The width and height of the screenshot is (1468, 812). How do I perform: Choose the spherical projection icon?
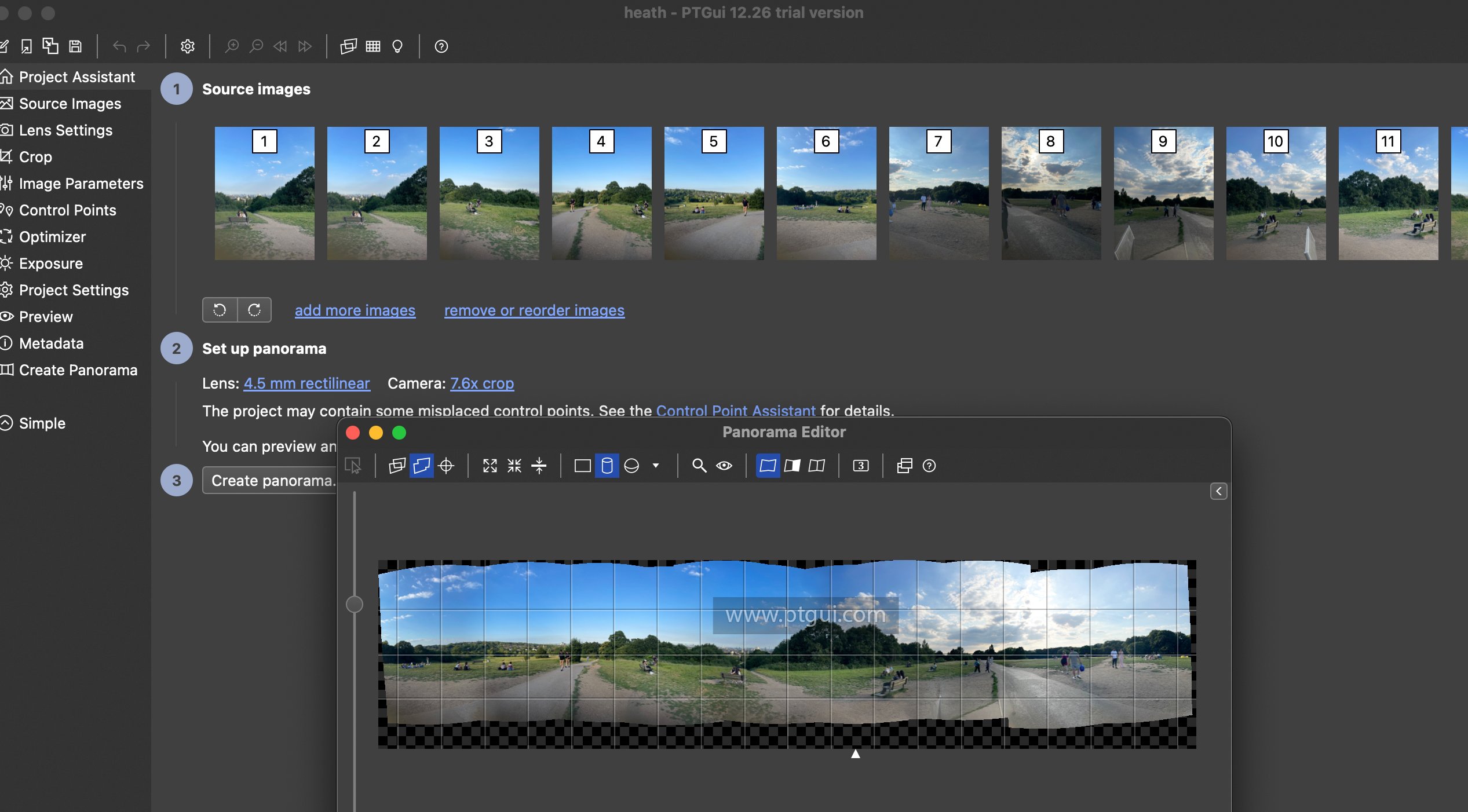(x=631, y=466)
